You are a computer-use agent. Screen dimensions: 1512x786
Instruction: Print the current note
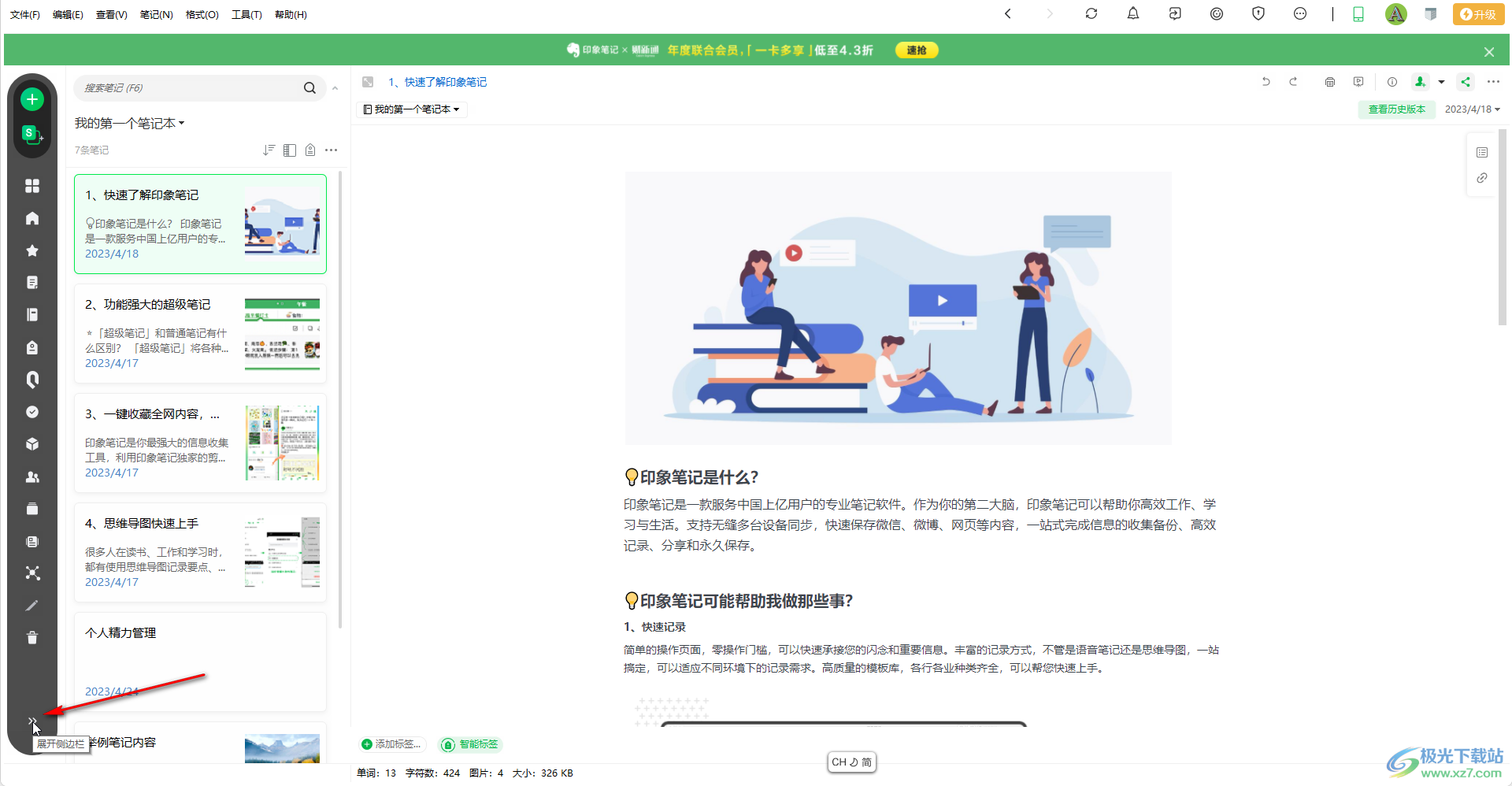coord(1330,82)
